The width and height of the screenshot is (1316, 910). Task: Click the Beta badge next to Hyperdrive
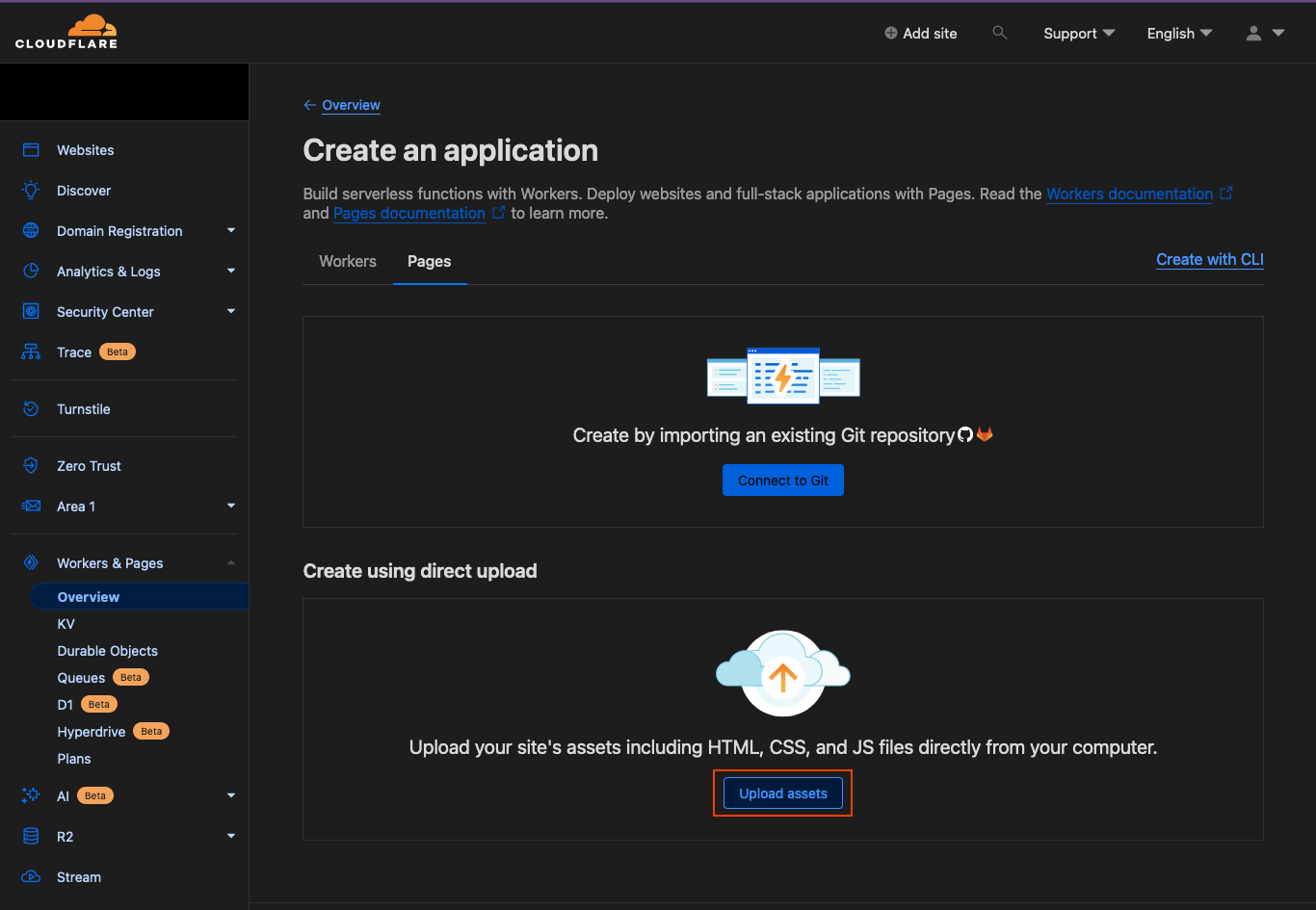[x=151, y=732]
